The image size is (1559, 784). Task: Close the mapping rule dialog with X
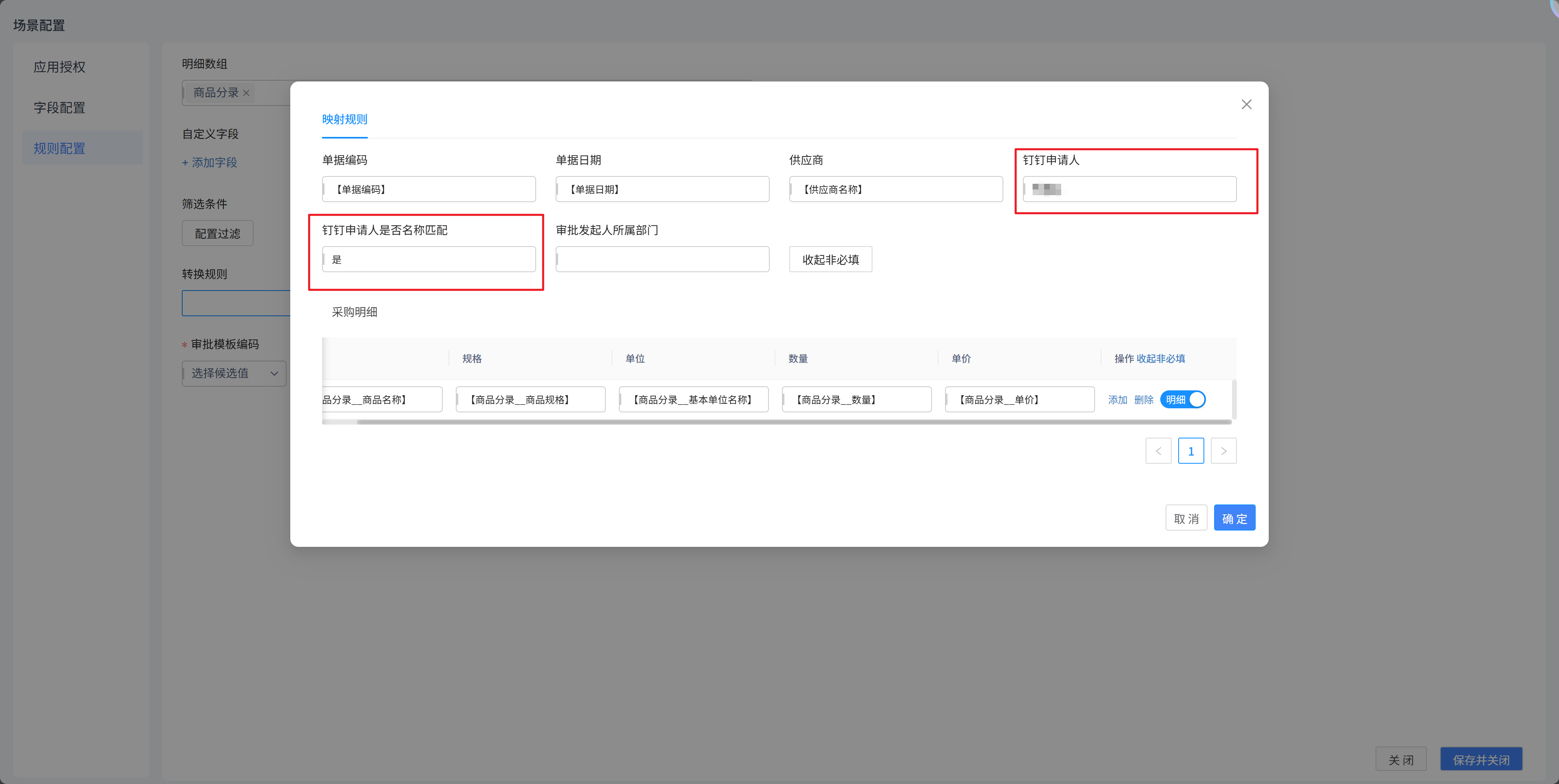1246,105
